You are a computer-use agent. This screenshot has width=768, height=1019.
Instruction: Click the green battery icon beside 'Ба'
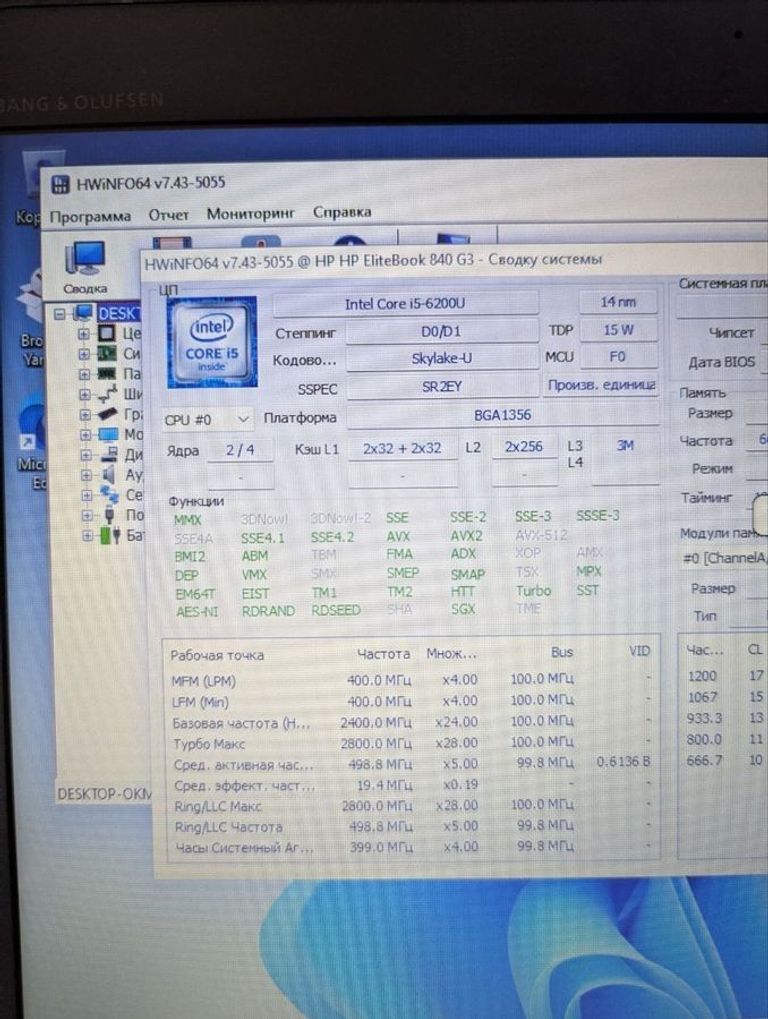(110, 535)
